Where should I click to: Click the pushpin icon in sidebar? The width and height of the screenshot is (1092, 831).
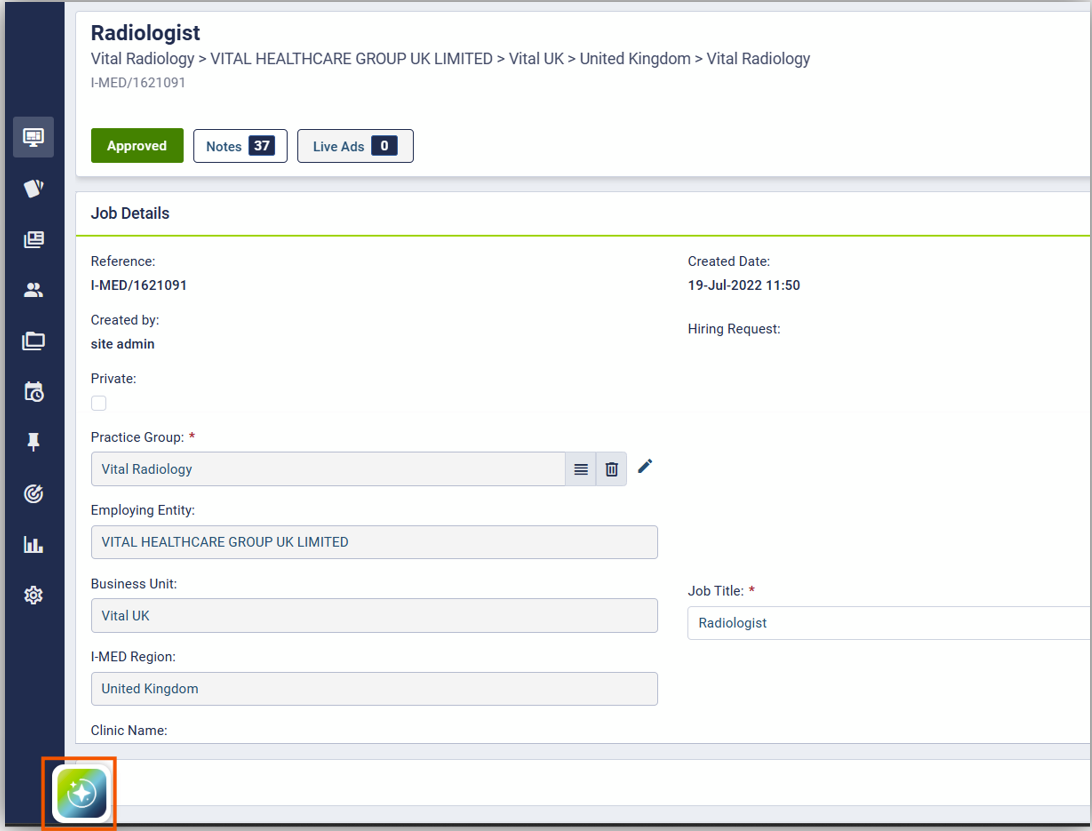pos(33,442)
